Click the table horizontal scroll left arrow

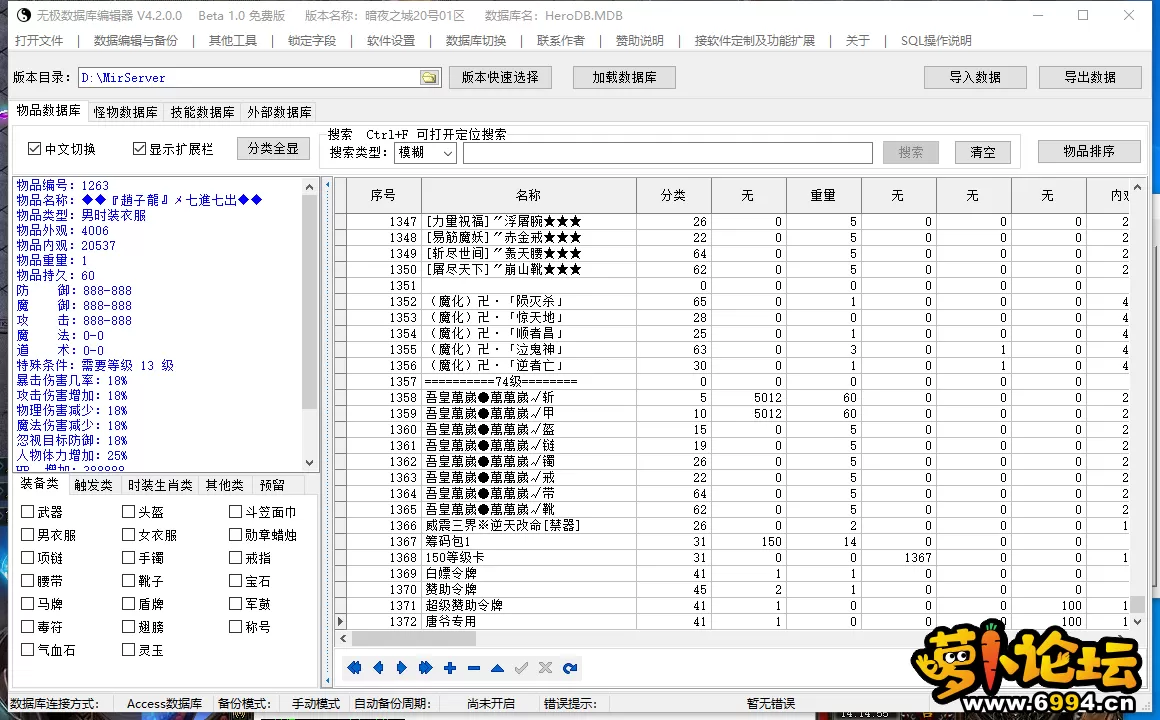point(343,638)
